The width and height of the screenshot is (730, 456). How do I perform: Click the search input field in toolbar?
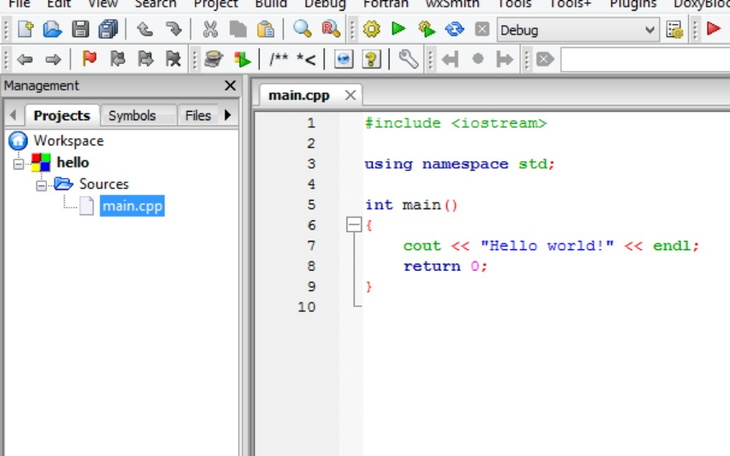click(x=645, y=60)
